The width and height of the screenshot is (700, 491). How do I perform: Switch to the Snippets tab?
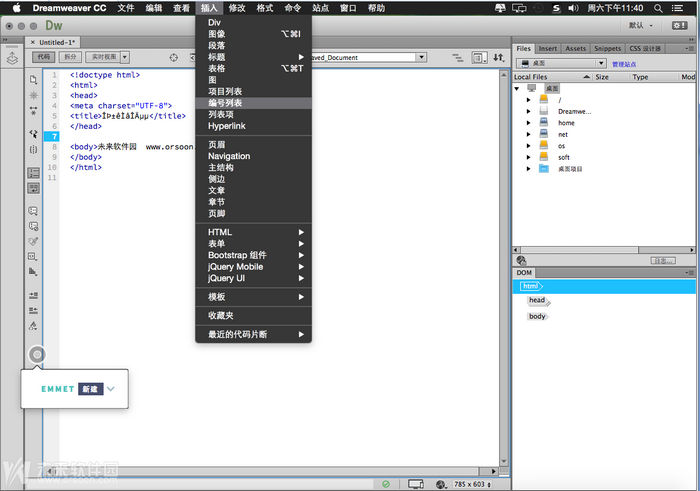click(x=607, y=49)
